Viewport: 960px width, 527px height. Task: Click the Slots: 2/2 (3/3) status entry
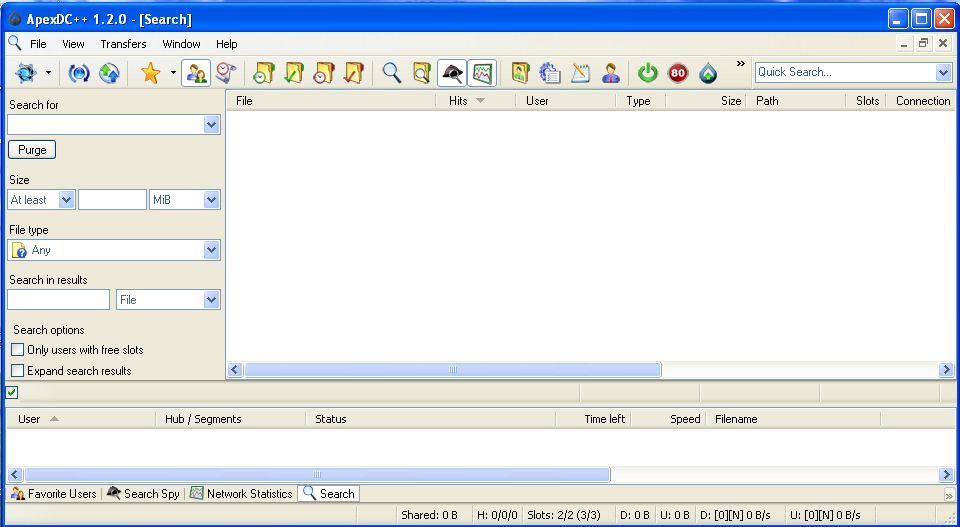[x=564, y=515]
